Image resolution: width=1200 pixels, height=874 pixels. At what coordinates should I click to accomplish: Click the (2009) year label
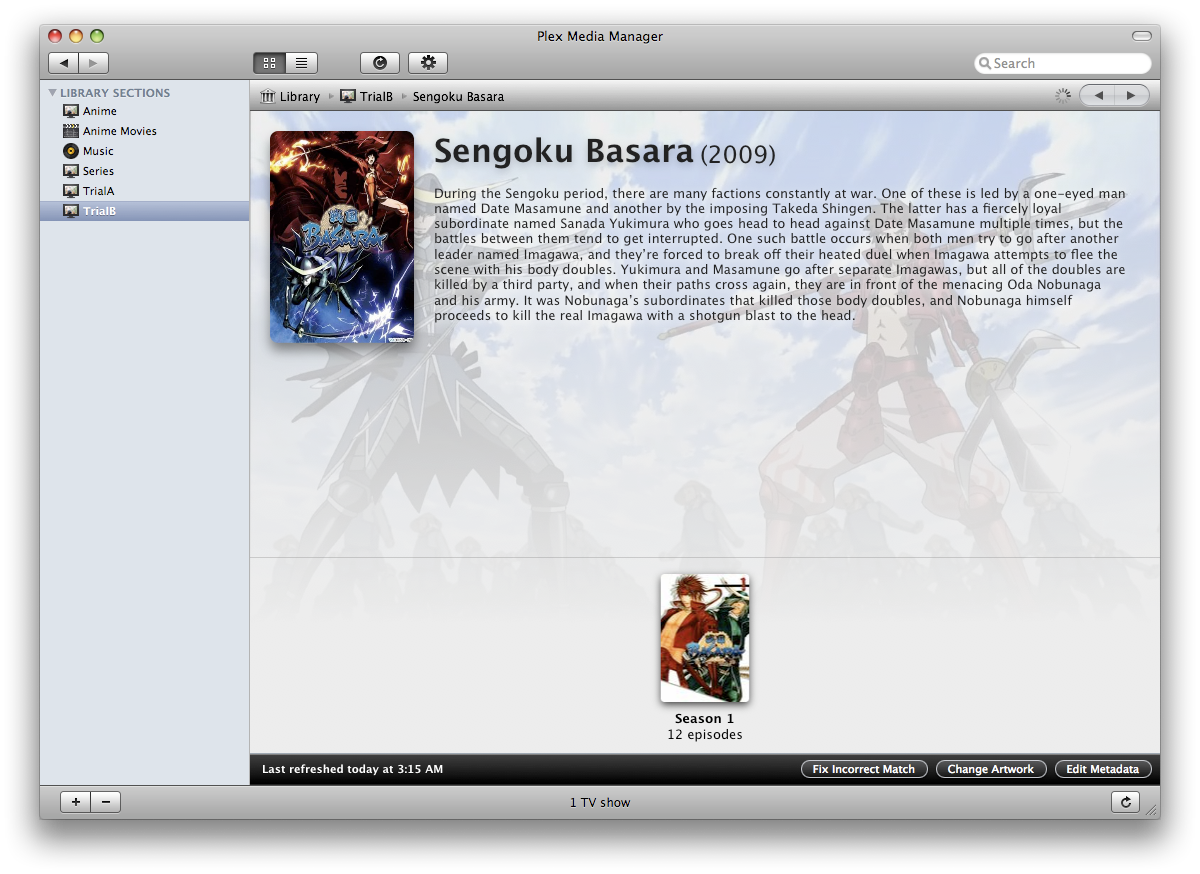(x=737, y=155)
